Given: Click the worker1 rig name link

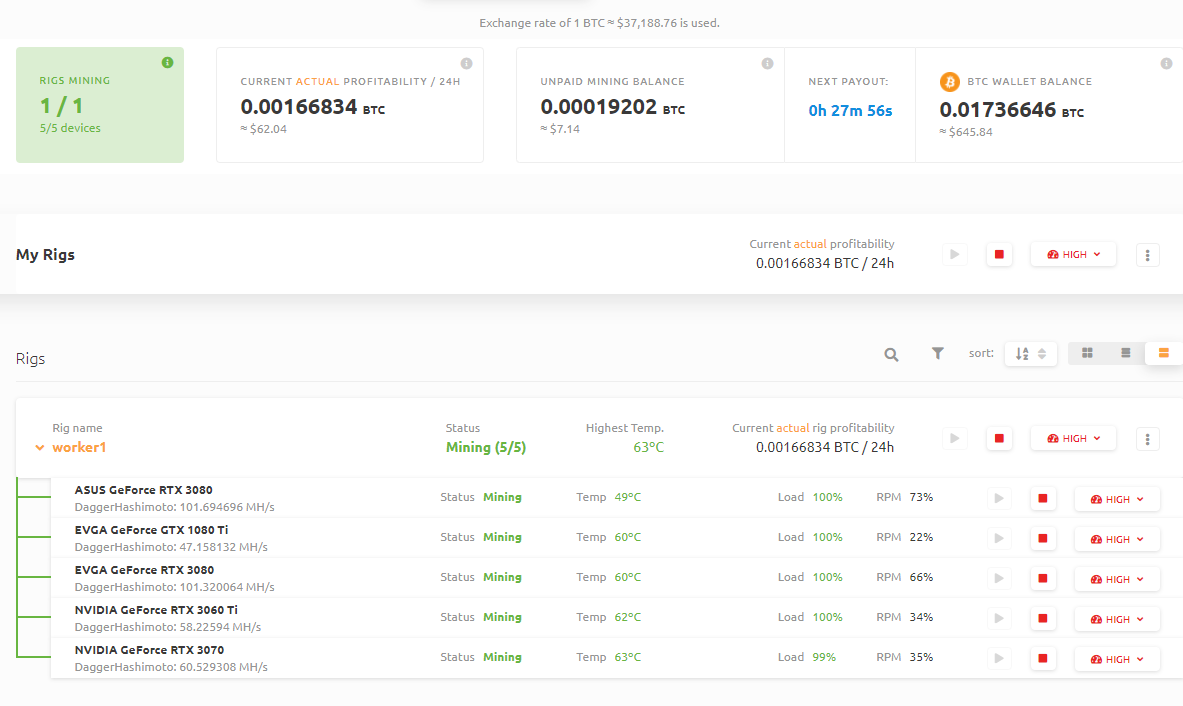Looking at the screenshot, I should pyautogui.click(x=79, y=447).
